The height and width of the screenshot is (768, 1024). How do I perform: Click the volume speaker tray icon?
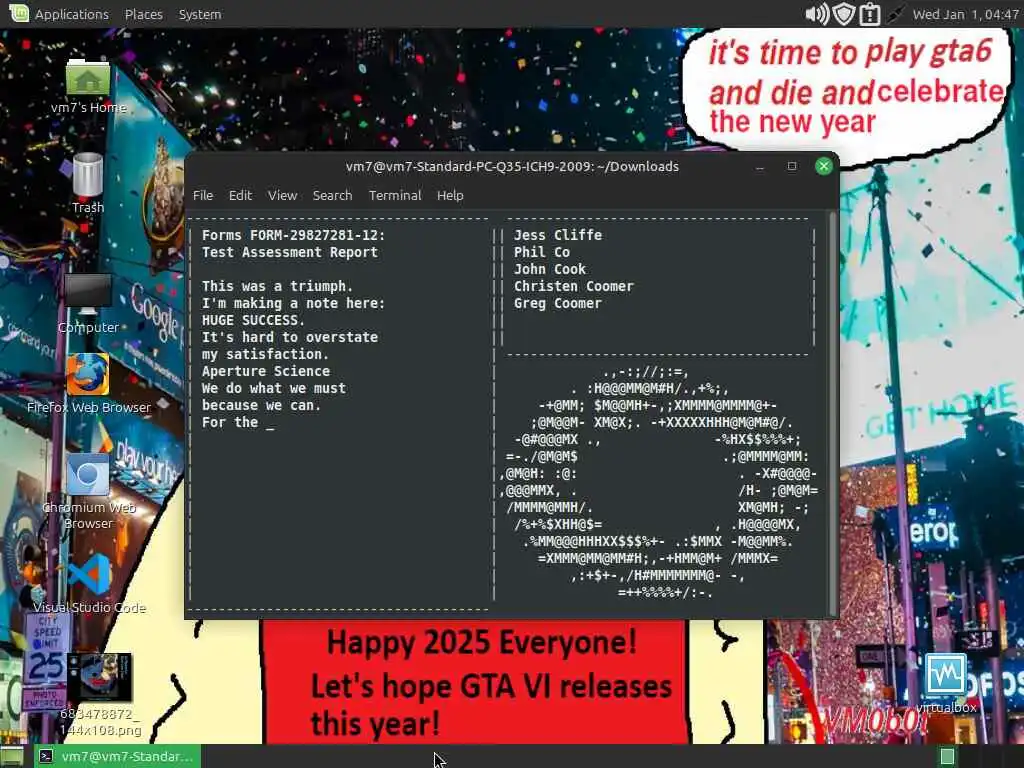pos(816,14)
